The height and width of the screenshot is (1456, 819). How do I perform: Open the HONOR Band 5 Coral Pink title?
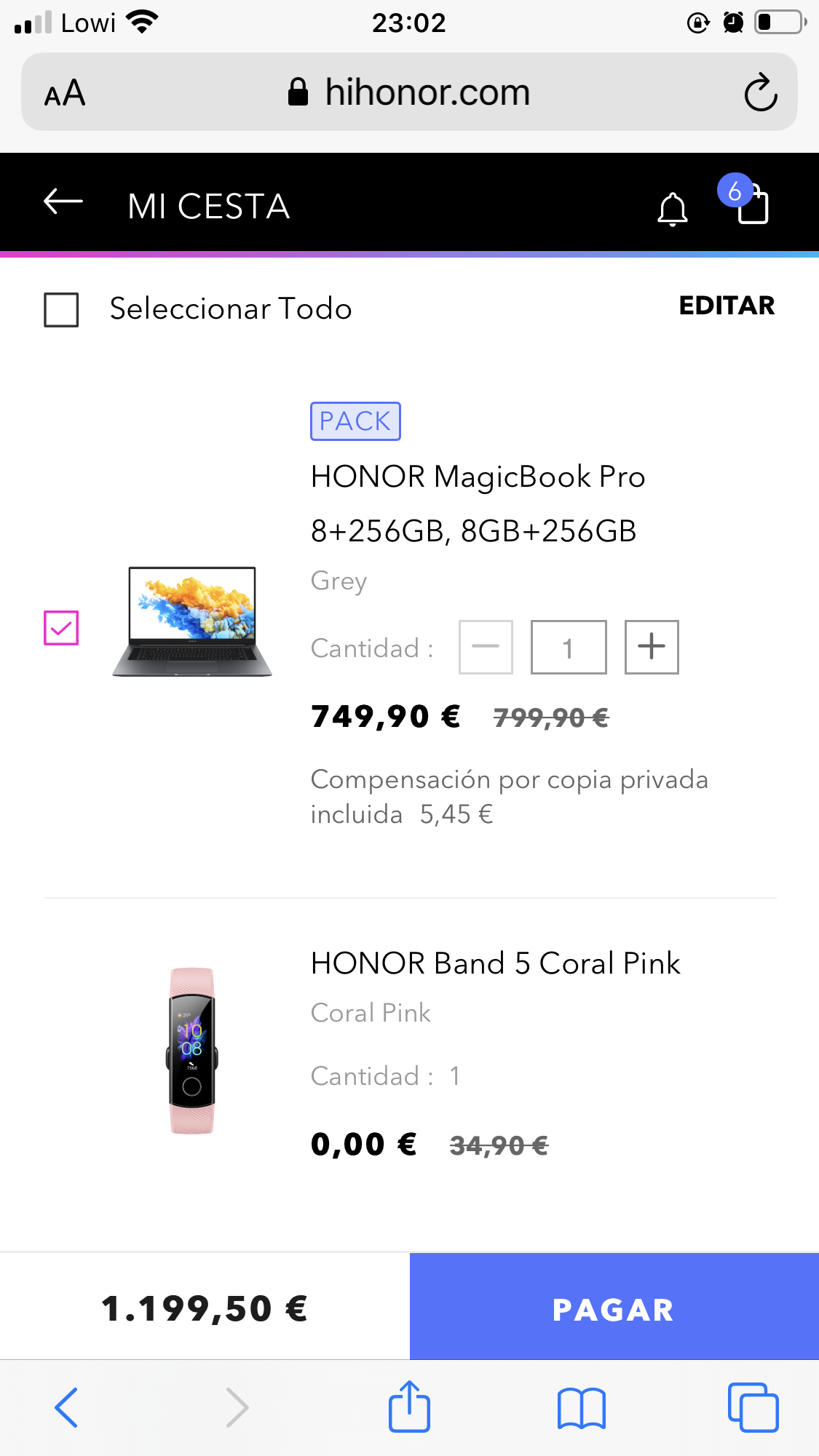tap(495, 963)
